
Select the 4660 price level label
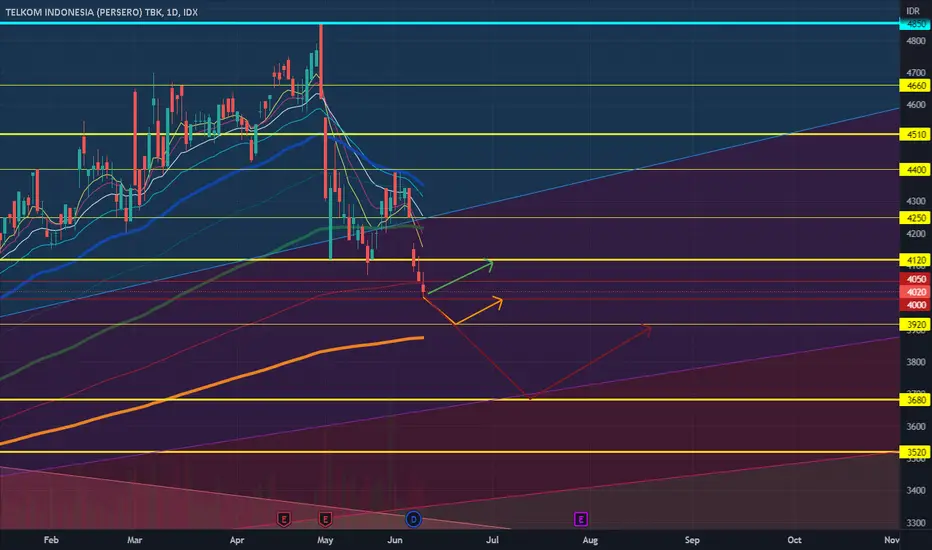coord(915,86)
